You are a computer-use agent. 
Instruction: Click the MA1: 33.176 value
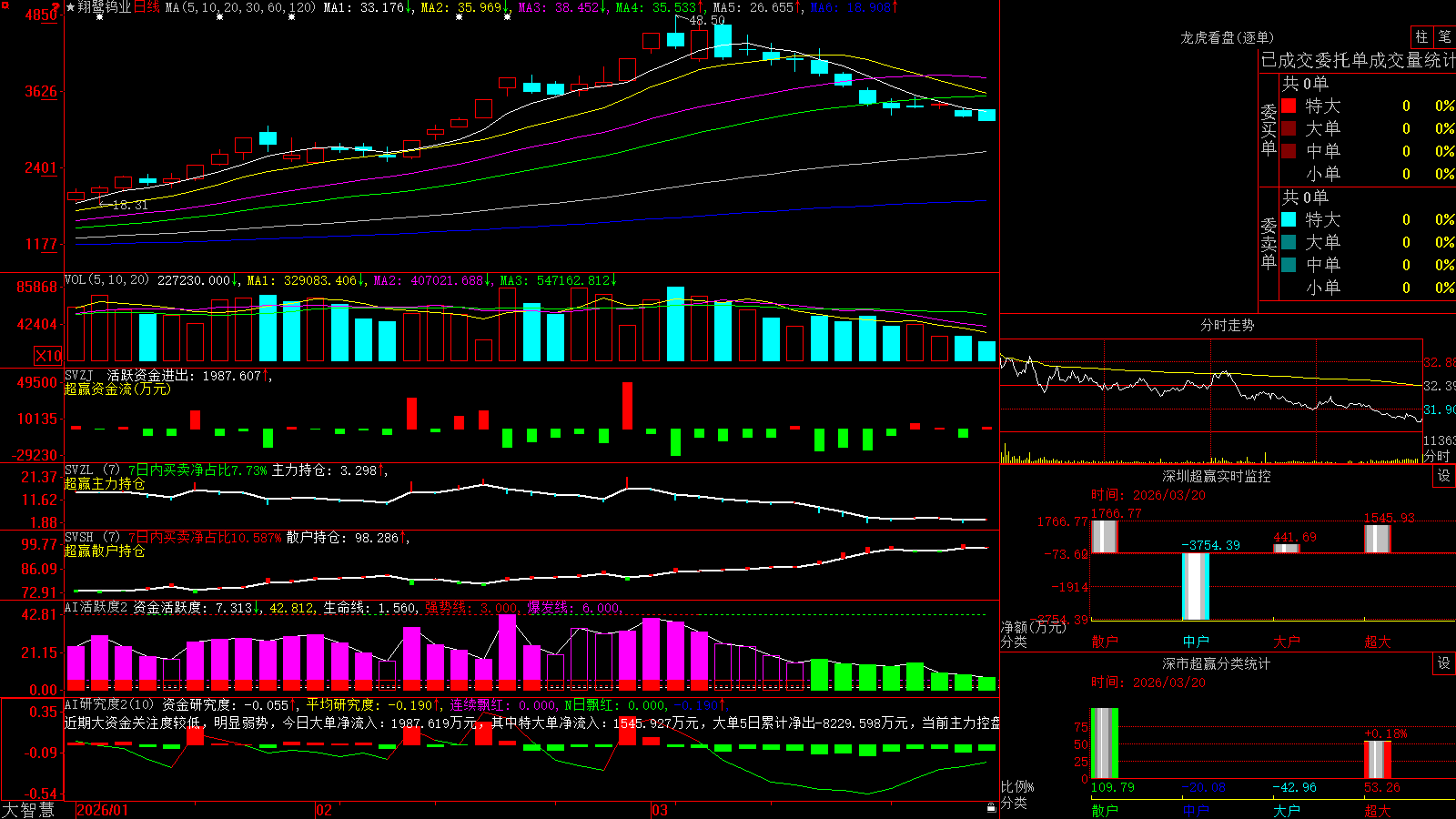[368, 7]
